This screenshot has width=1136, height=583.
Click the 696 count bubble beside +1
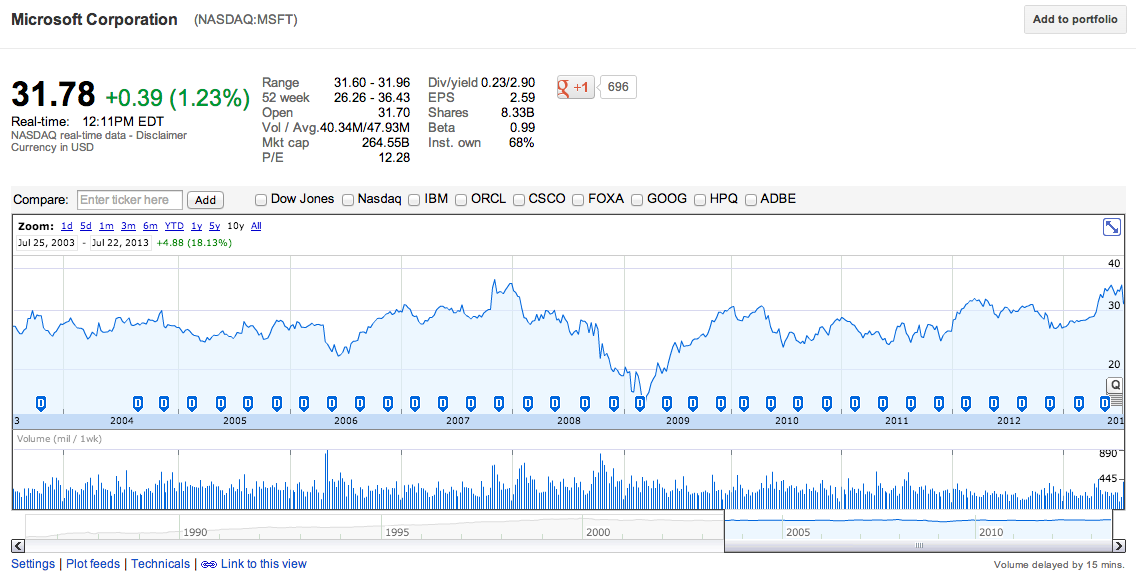pos(618,87)
